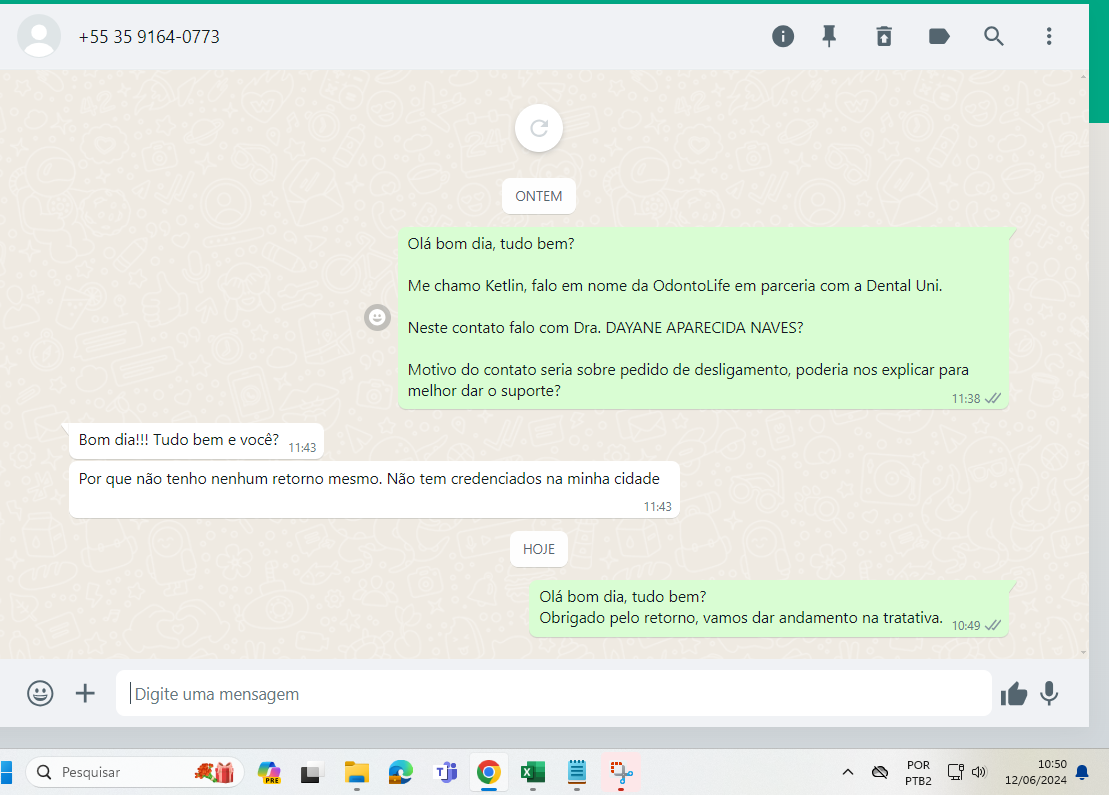Open clock showing 10:50 12/06/2024
The image size is (1109, 795).
(1035, 772)
